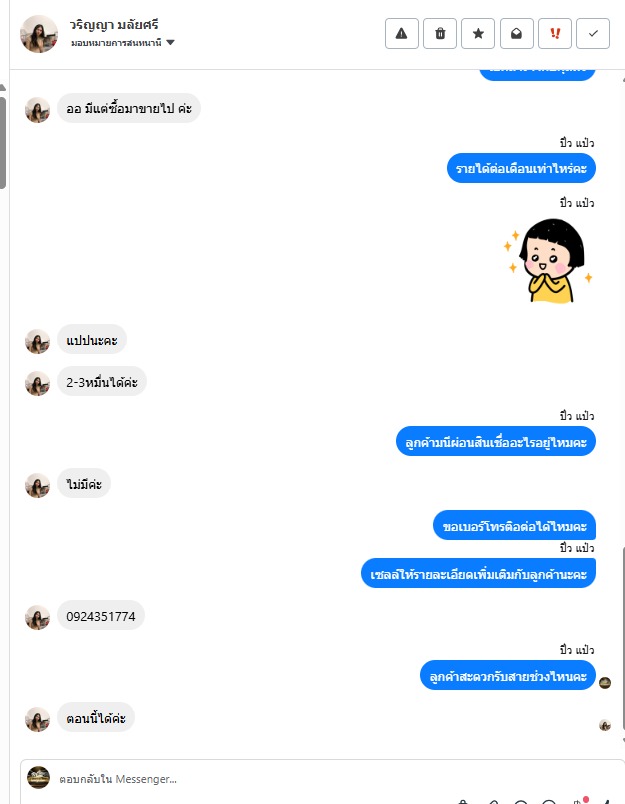The height and width of the screenshot is (804, 625).
Task: Open the contact's profile picture in the header
Action: (38, 34)
